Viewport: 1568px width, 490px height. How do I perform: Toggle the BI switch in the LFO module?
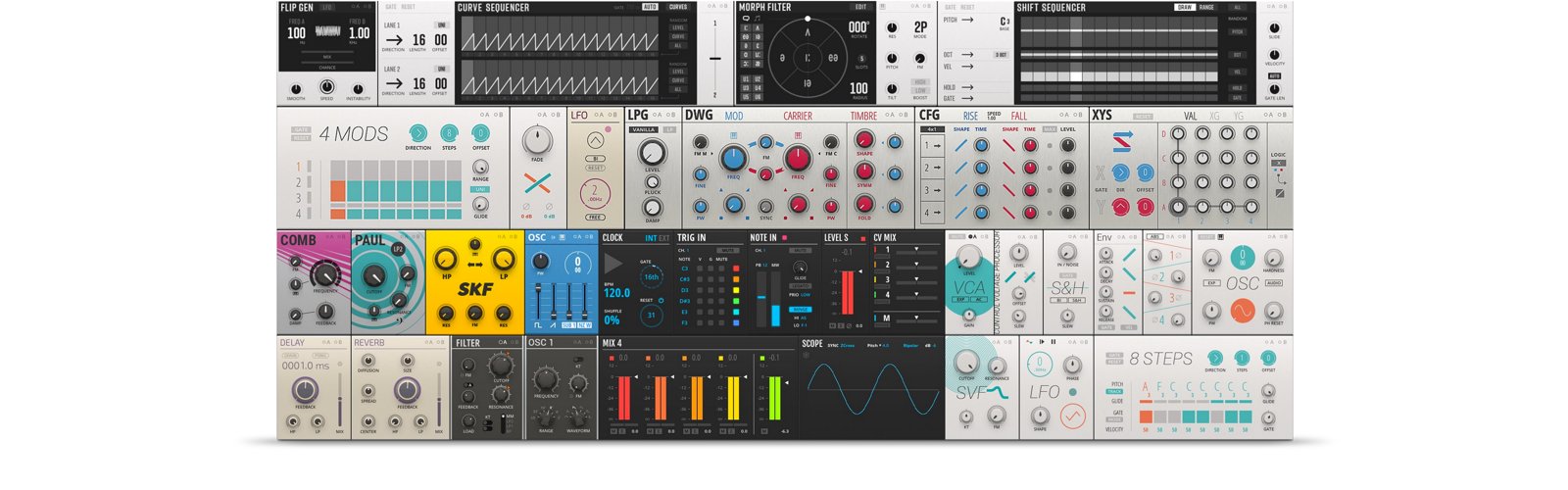click(595, 158)
